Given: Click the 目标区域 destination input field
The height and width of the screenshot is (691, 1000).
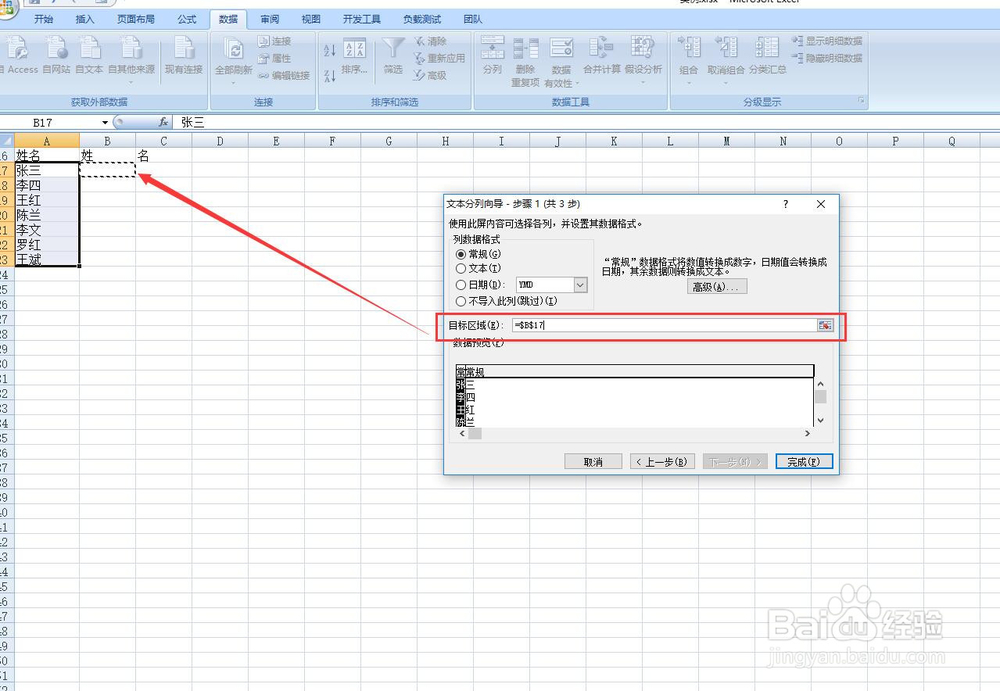Looking at the screenshot, I should pos(664,325).
